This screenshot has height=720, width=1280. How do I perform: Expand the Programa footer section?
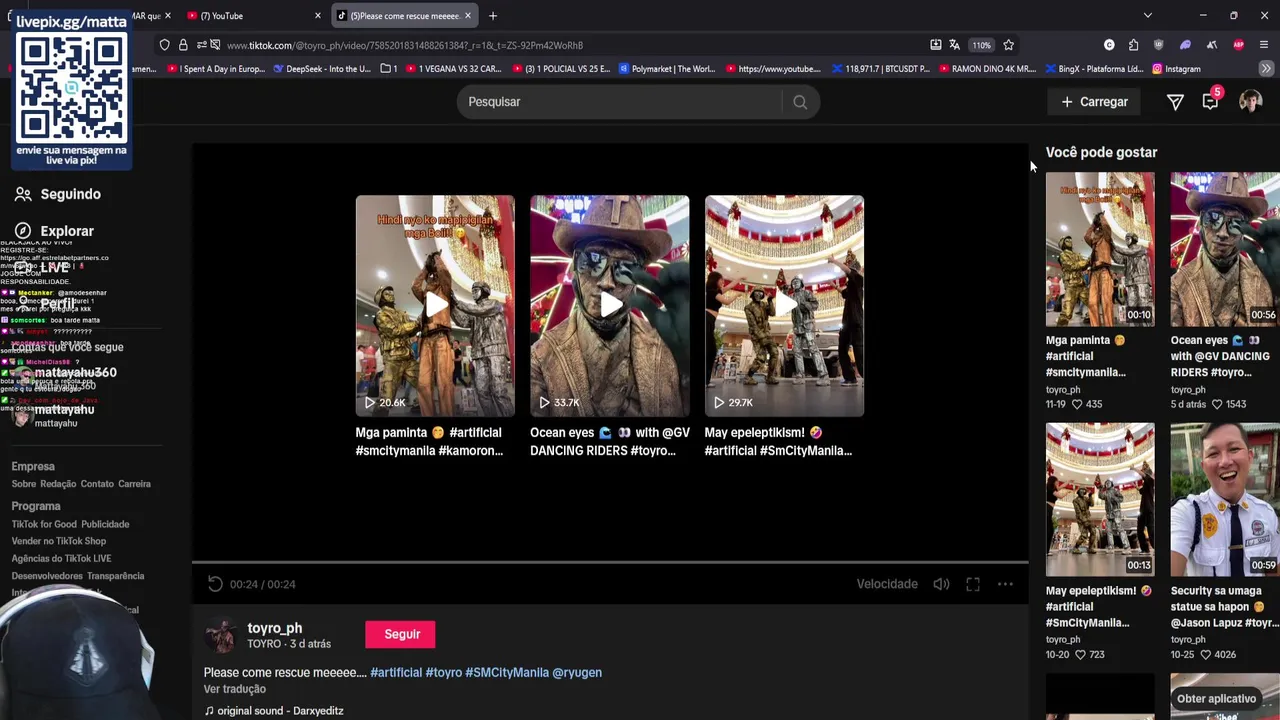36,506
